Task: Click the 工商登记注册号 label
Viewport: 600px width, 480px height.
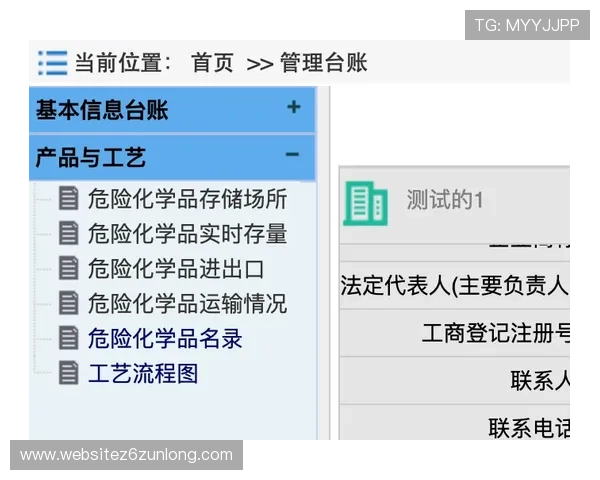Action: coord(496,333)
